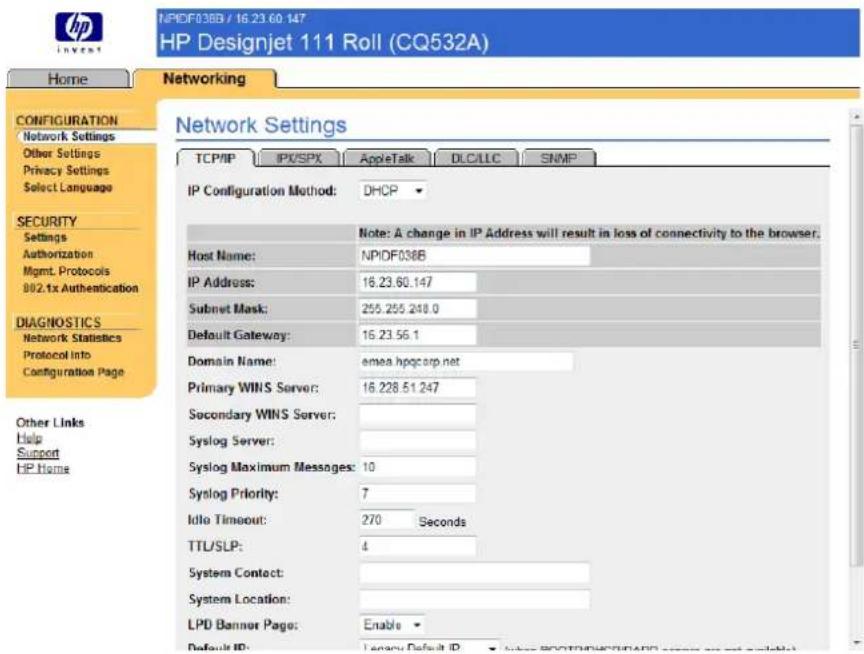Image resolution: width=864 pixels, height=654 pixels.
Task: Switch to the IPX/SPX tab
Action: point(299,159)
